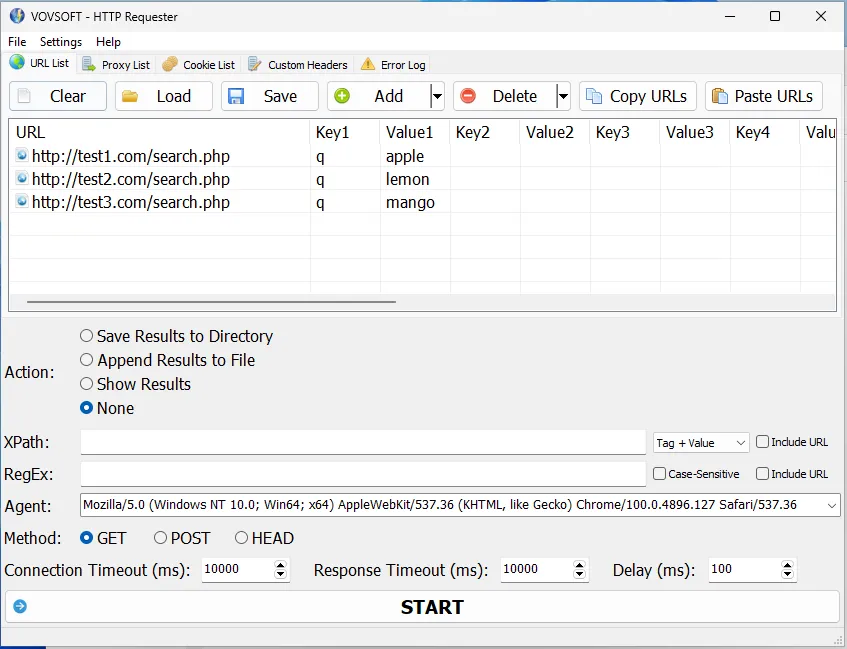The width and height of the screenshot is (847, 649).
Task: Expand the Agent user-agent dropdown
Action: (x=832, y=506)
